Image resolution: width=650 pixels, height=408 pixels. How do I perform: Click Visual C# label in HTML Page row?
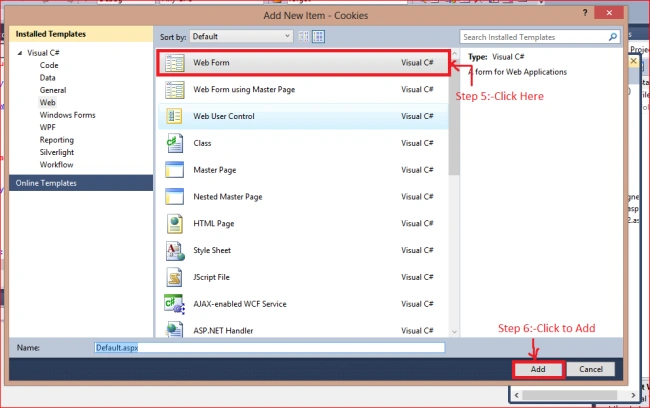click(x=417, y=223)
